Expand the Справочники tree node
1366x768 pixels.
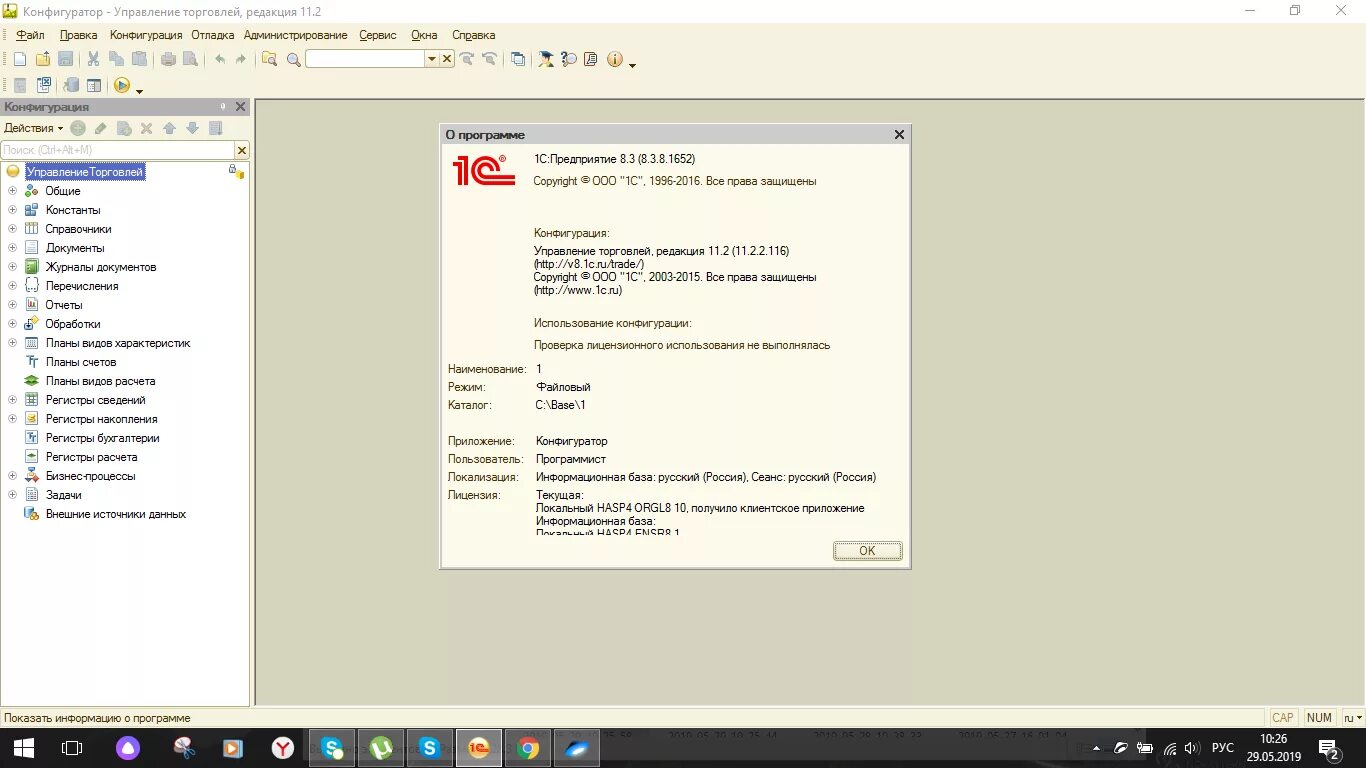[12, 229]
